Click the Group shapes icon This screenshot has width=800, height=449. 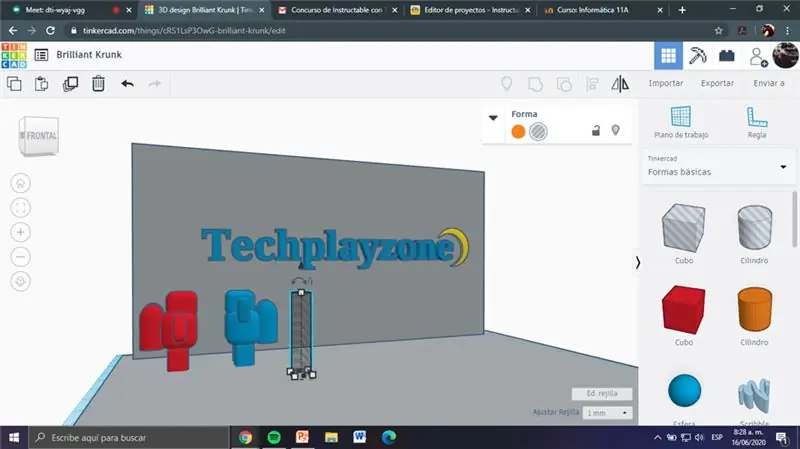coord(535,84)
